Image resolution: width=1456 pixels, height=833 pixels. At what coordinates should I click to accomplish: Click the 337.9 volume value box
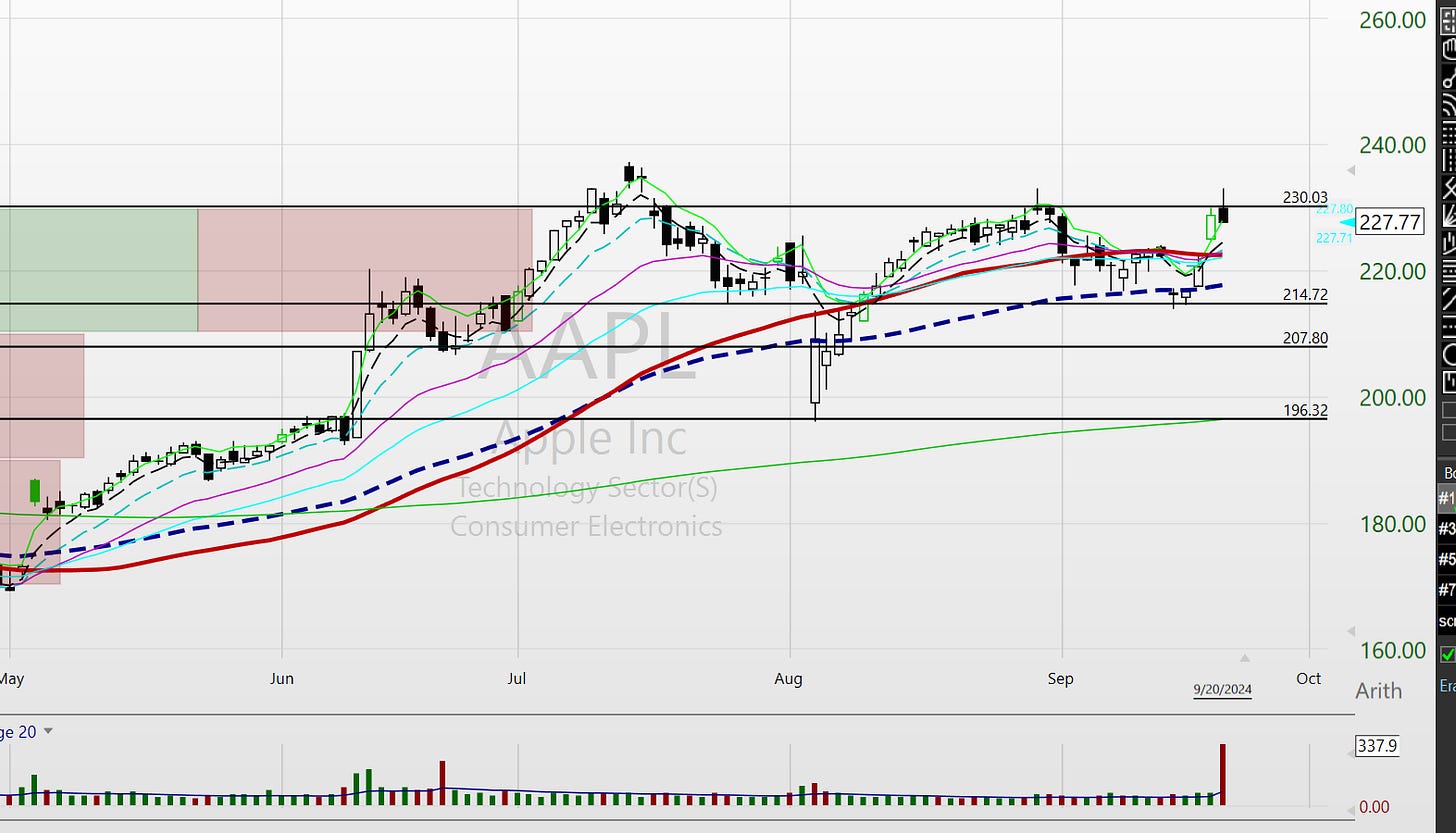pos(1377,745)
